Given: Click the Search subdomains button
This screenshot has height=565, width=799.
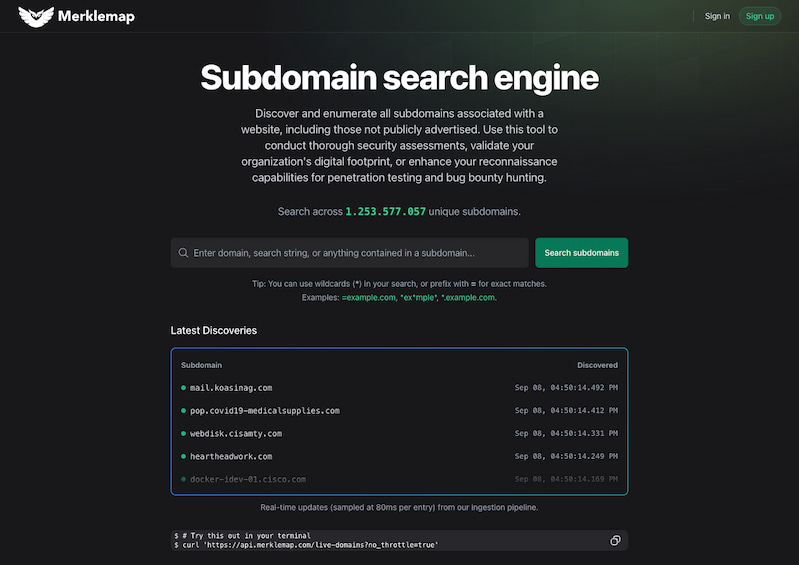Looking at the screenshot, I should coord(581,253).
